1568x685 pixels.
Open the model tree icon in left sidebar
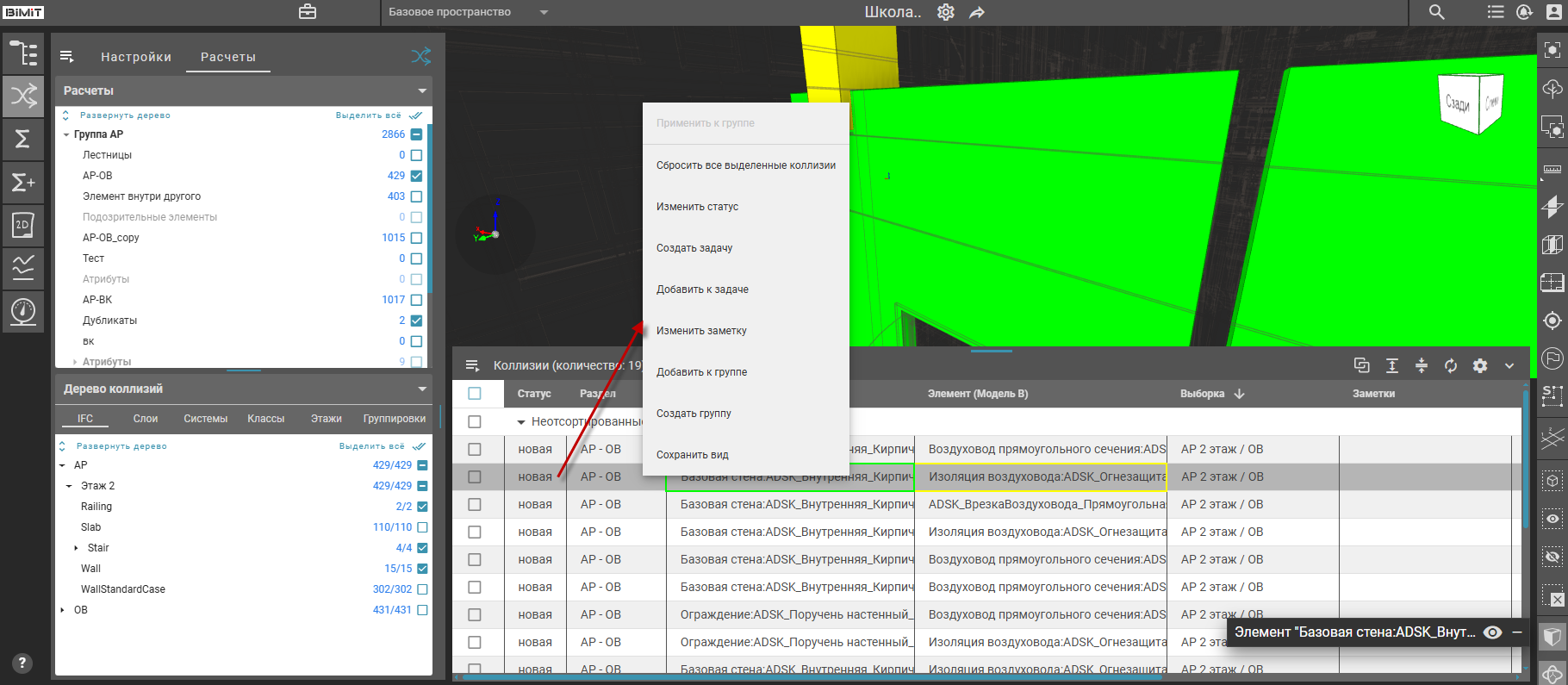[23, 53]
